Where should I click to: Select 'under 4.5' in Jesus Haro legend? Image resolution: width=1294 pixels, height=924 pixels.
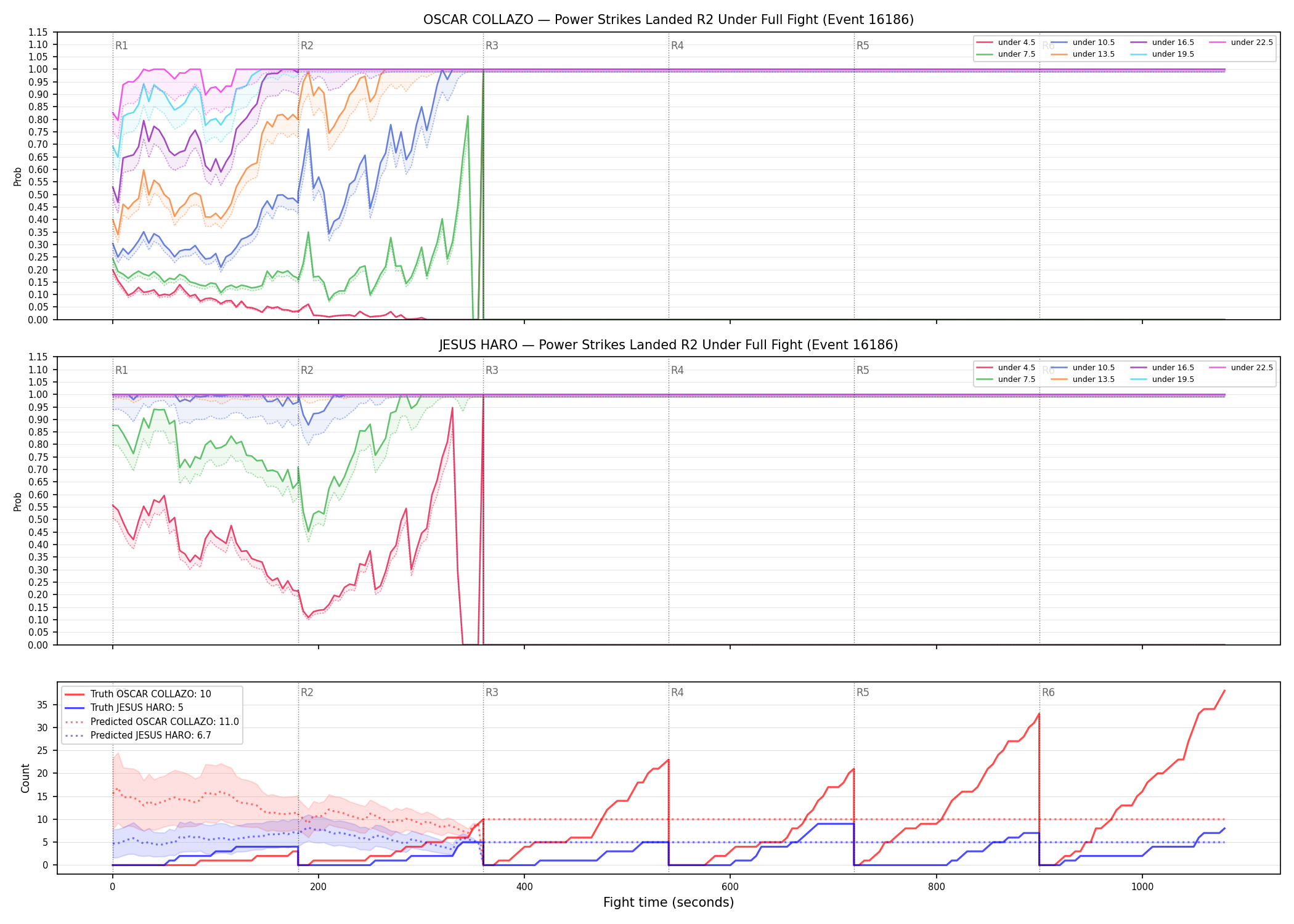1006,368
